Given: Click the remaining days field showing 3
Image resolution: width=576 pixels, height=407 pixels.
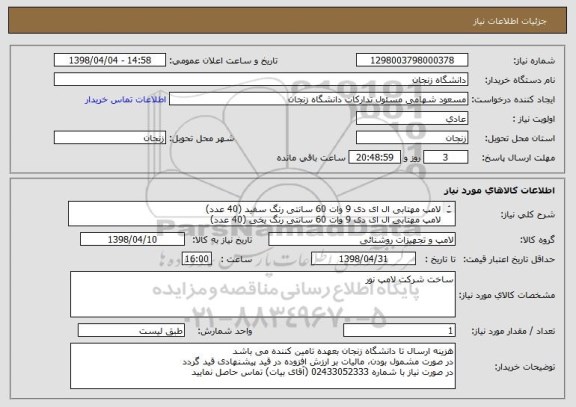Looking at the screenshot, I should [x=446, y=157].
